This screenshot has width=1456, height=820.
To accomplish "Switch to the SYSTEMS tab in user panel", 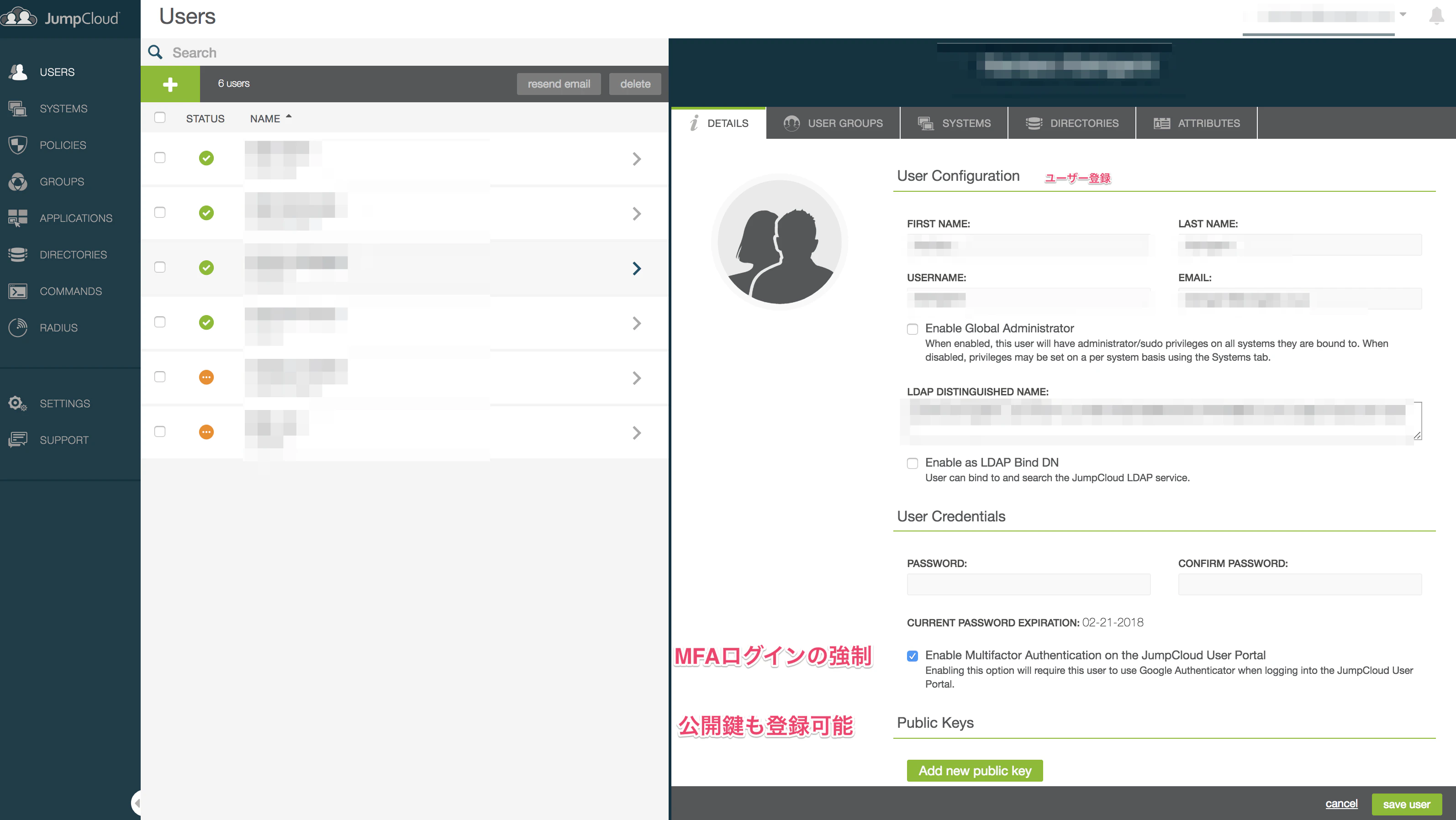I will (x=954, y=123).
